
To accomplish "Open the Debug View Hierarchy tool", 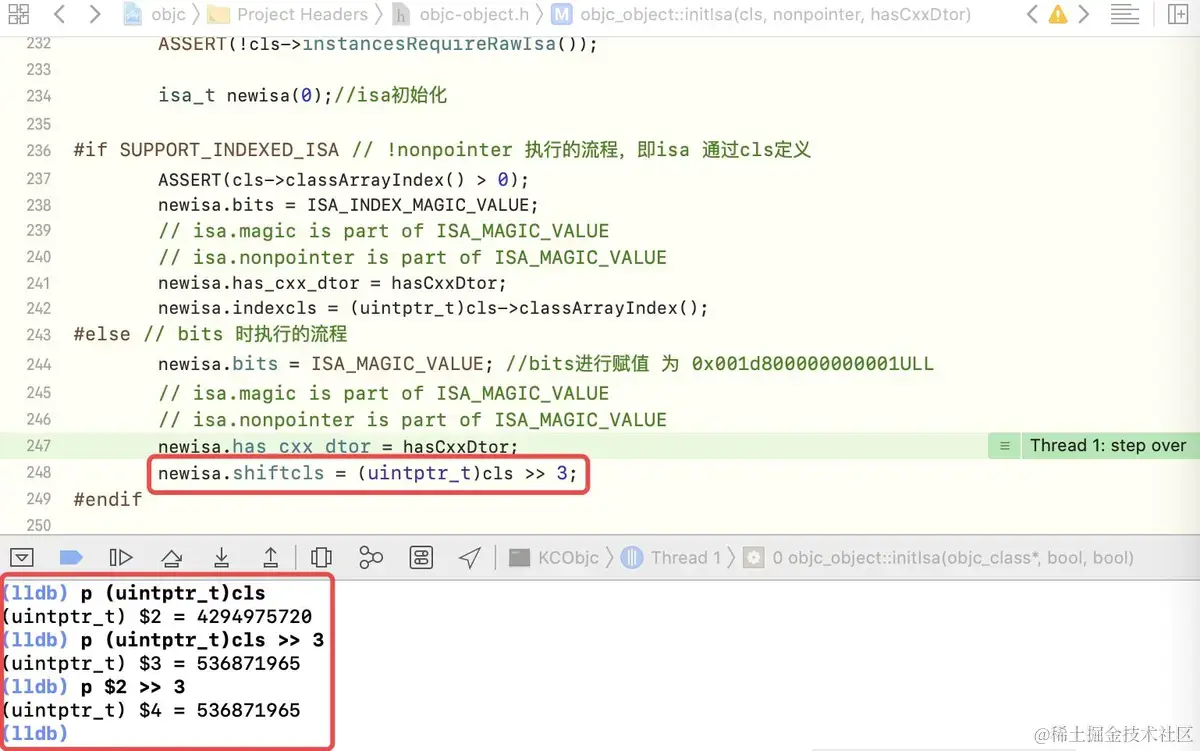I will (321, 557).
